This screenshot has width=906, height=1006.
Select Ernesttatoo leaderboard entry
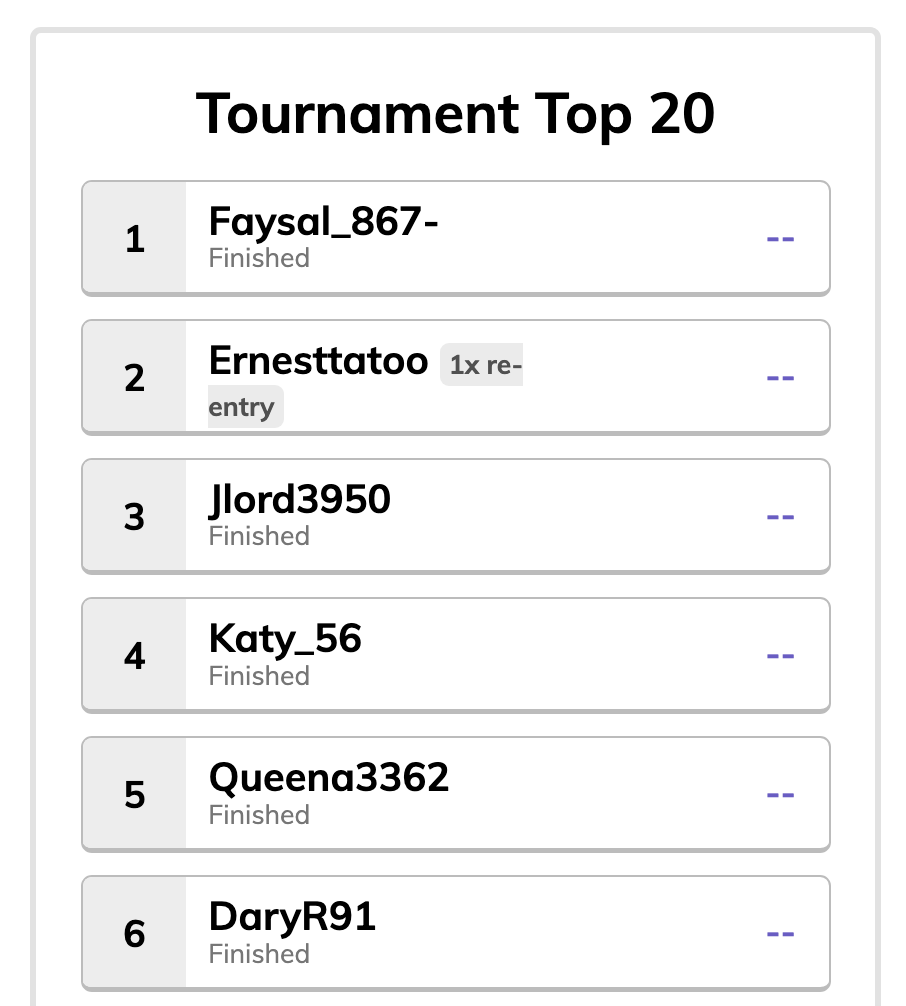[x=456, y=377]
